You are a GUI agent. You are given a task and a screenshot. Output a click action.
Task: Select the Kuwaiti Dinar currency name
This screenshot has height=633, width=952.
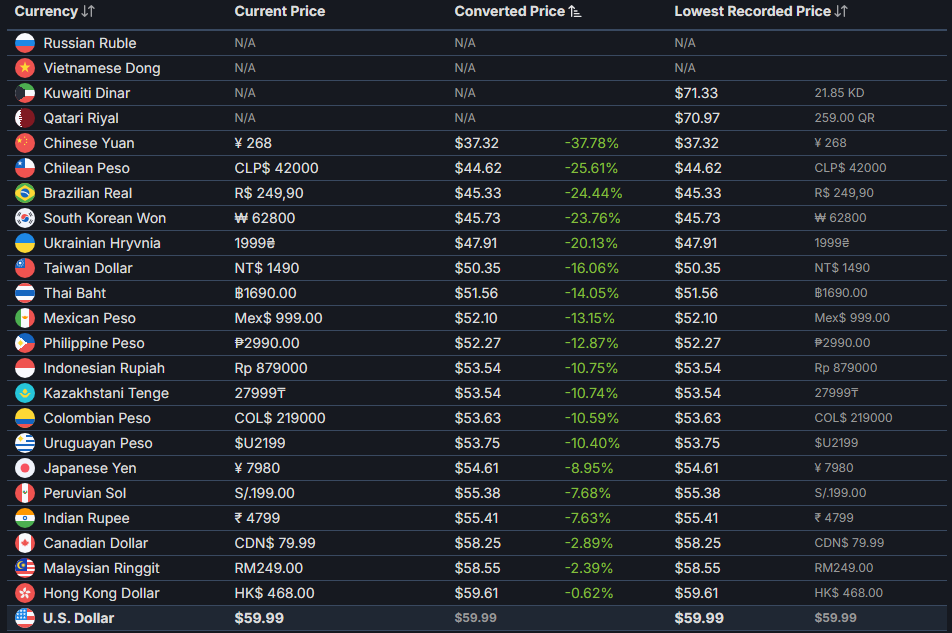point(87,93)
